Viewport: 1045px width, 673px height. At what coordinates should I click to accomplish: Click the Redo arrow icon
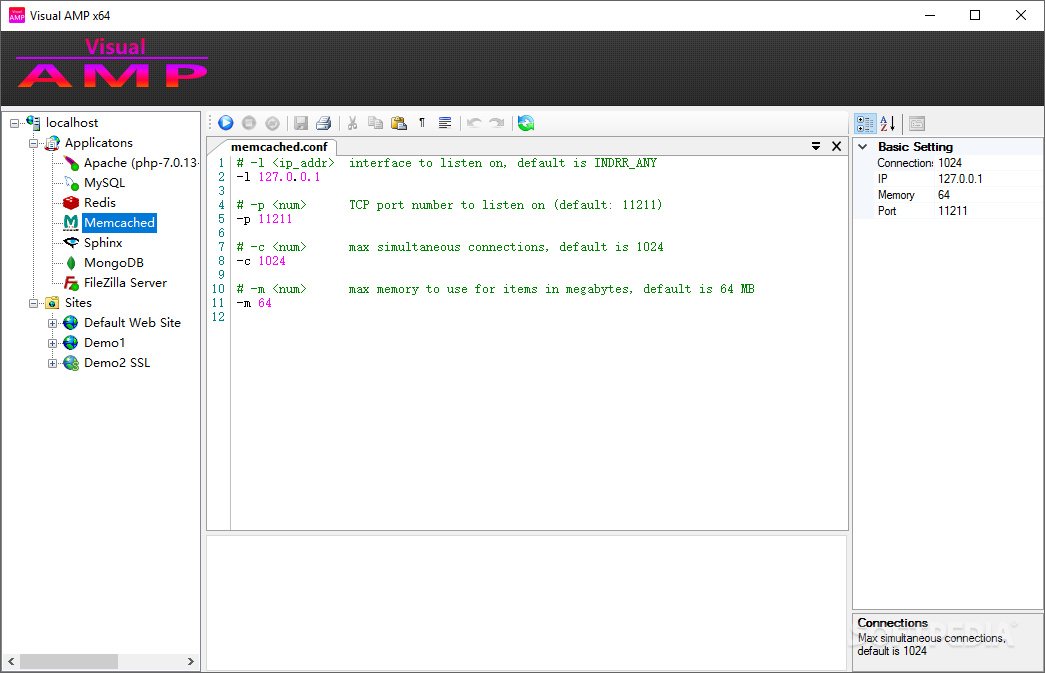tap(497, 123)
